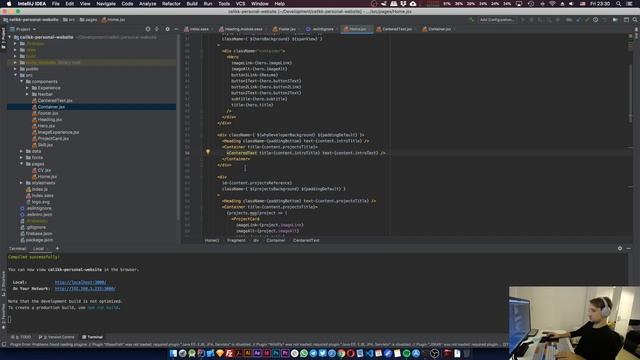Expand the data folder
This screenshot has height=360, width=640.
coord(22,151)
